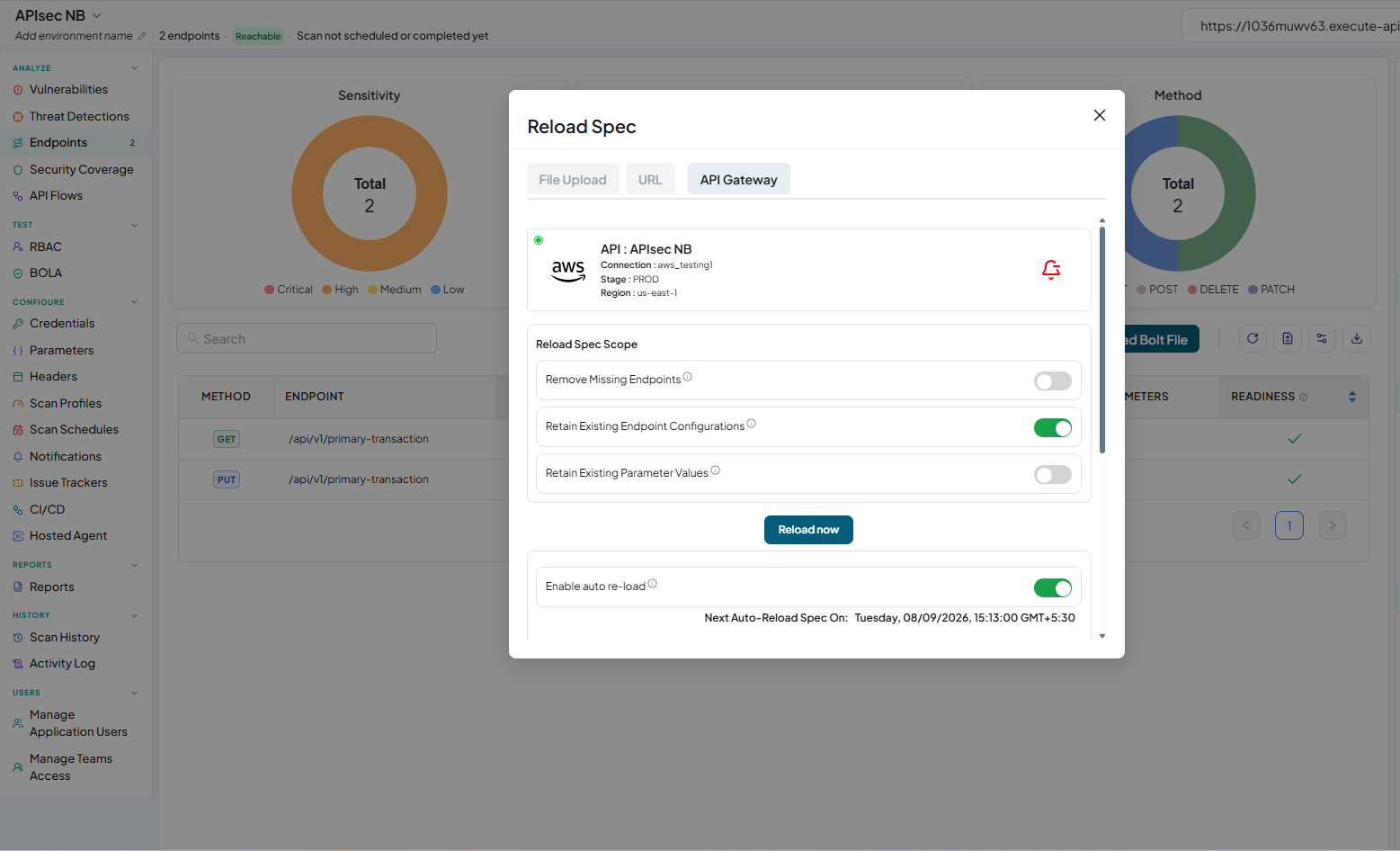Viewport: 1400px width, 851px height.
Task: Open Manage Application Users
Action: click(78, 723)
